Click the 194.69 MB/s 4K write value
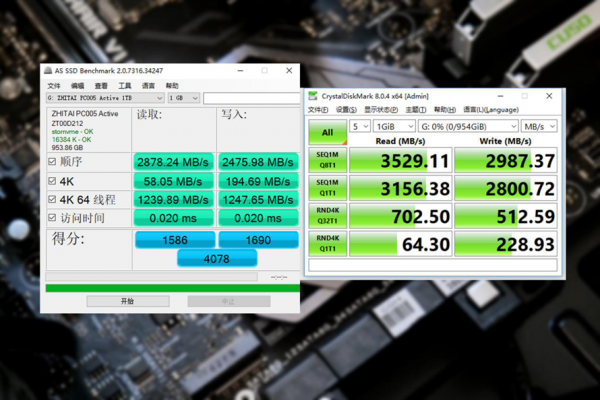The width and height of the screenshot is (600, 400). (x=258, y=181)
